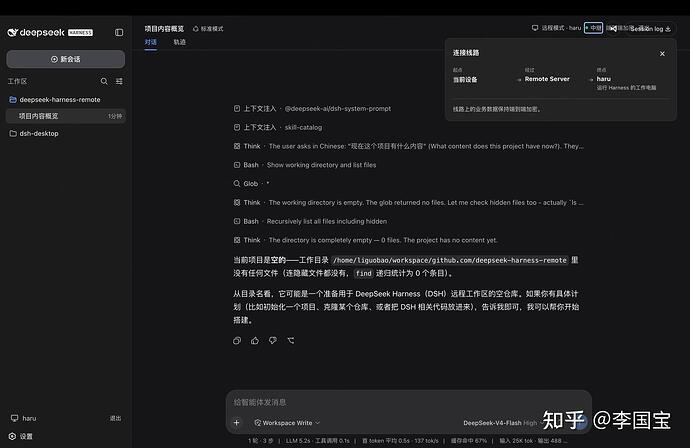Collapse the sidebar with the panel icon
This screenshot has width=690, height=448.
(x=119, y=33)
